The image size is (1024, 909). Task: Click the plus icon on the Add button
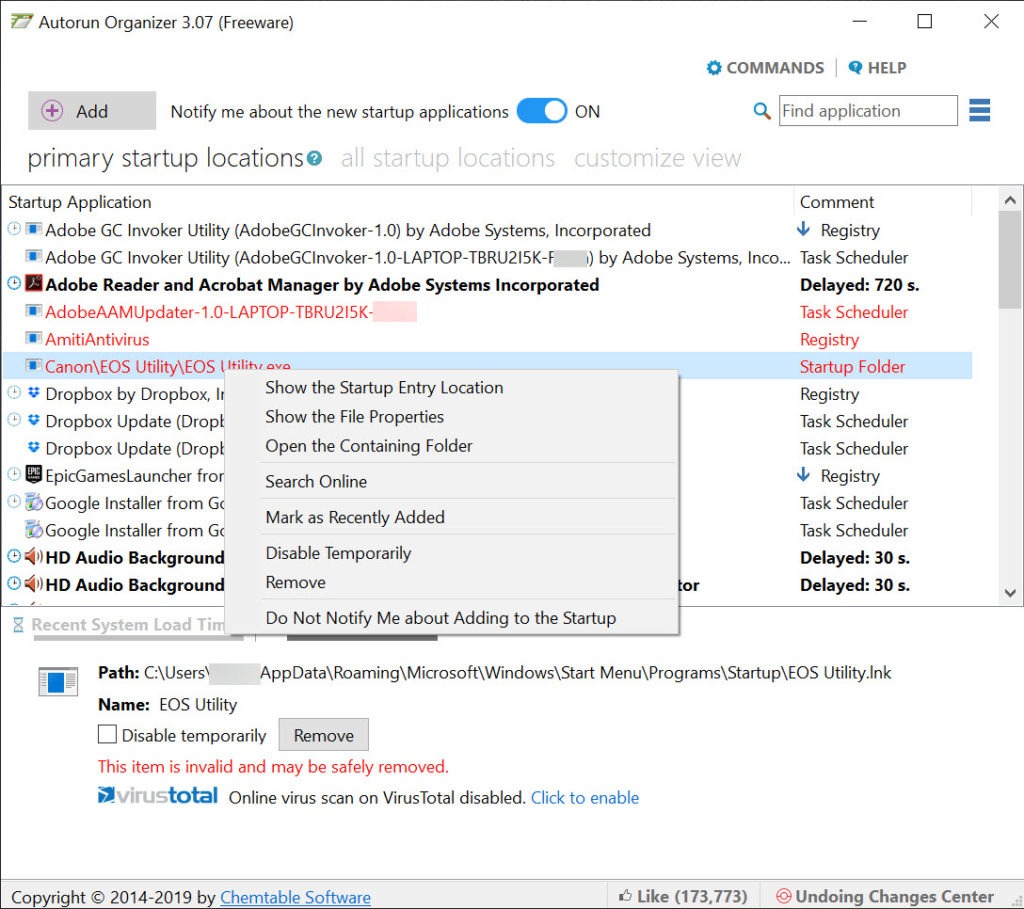pos(52,111)
